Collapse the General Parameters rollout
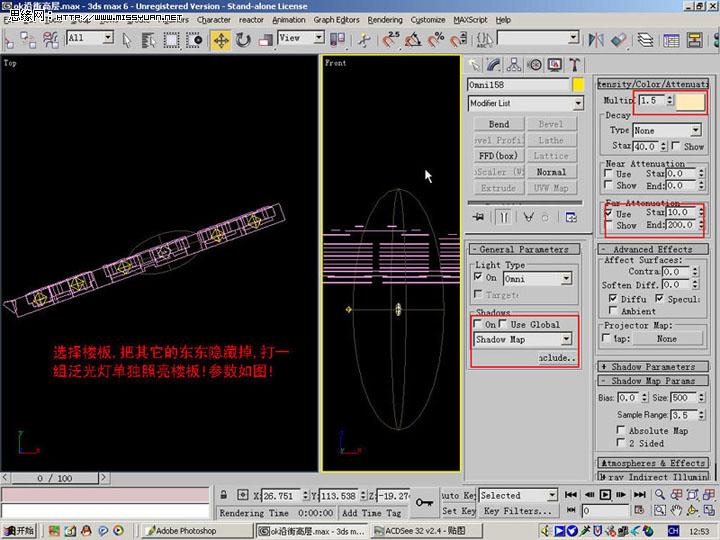 coord(524,249)
